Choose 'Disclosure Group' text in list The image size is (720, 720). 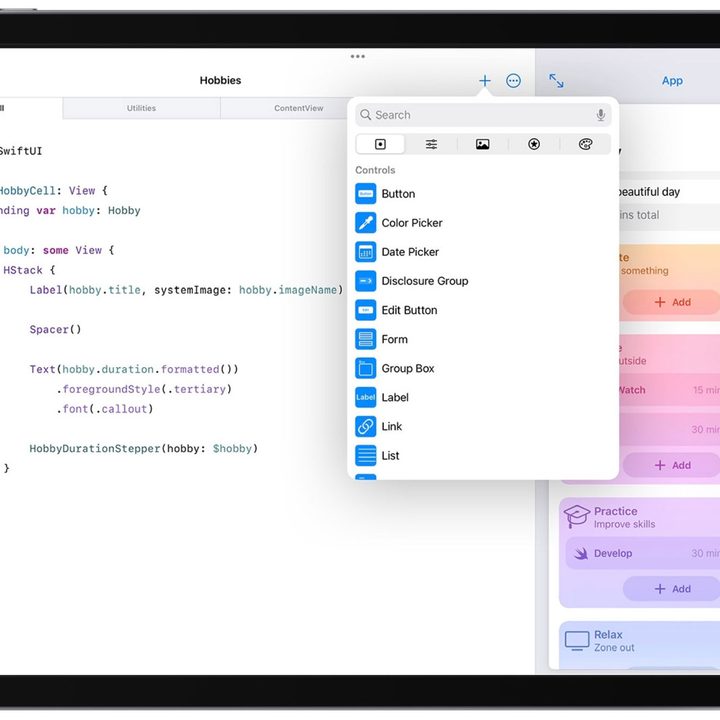pyautogui.click(x=425, y=281)
